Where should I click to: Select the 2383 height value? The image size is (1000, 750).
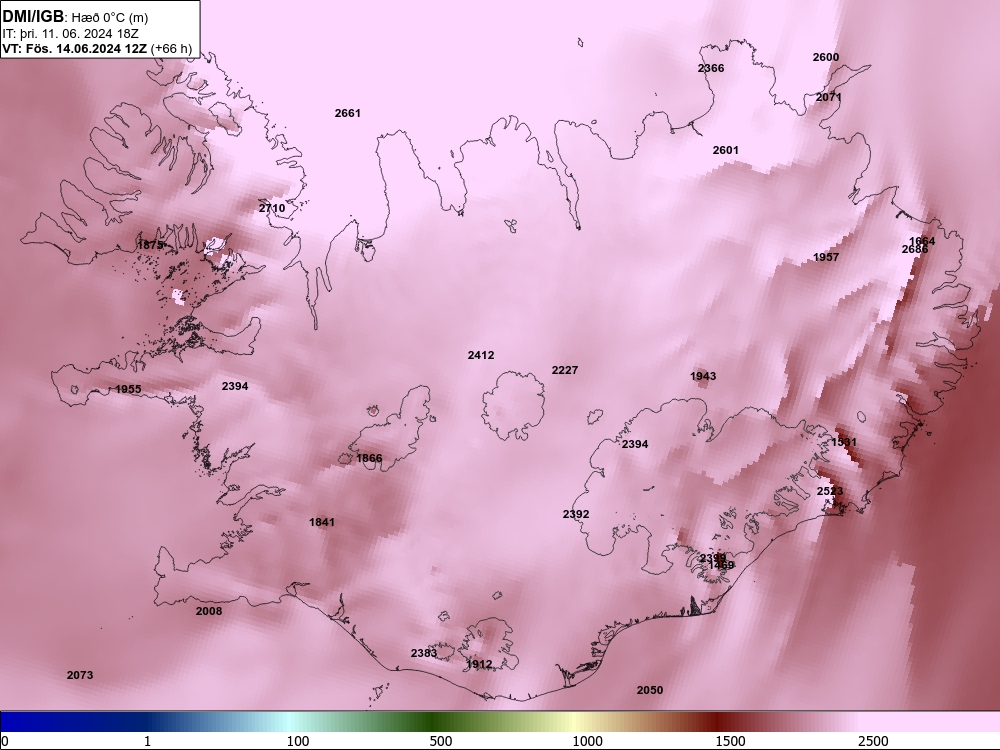pos(424,654)
